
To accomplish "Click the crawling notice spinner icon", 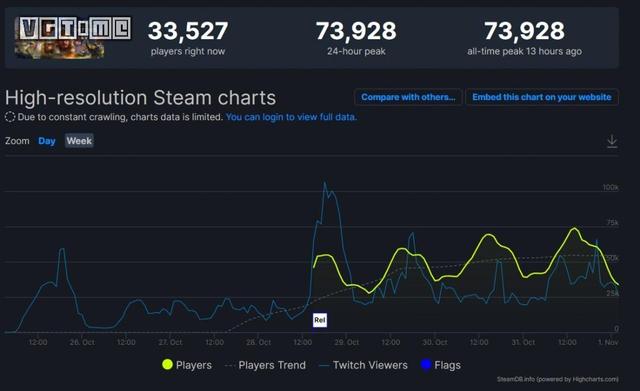I will click(10, 117).
